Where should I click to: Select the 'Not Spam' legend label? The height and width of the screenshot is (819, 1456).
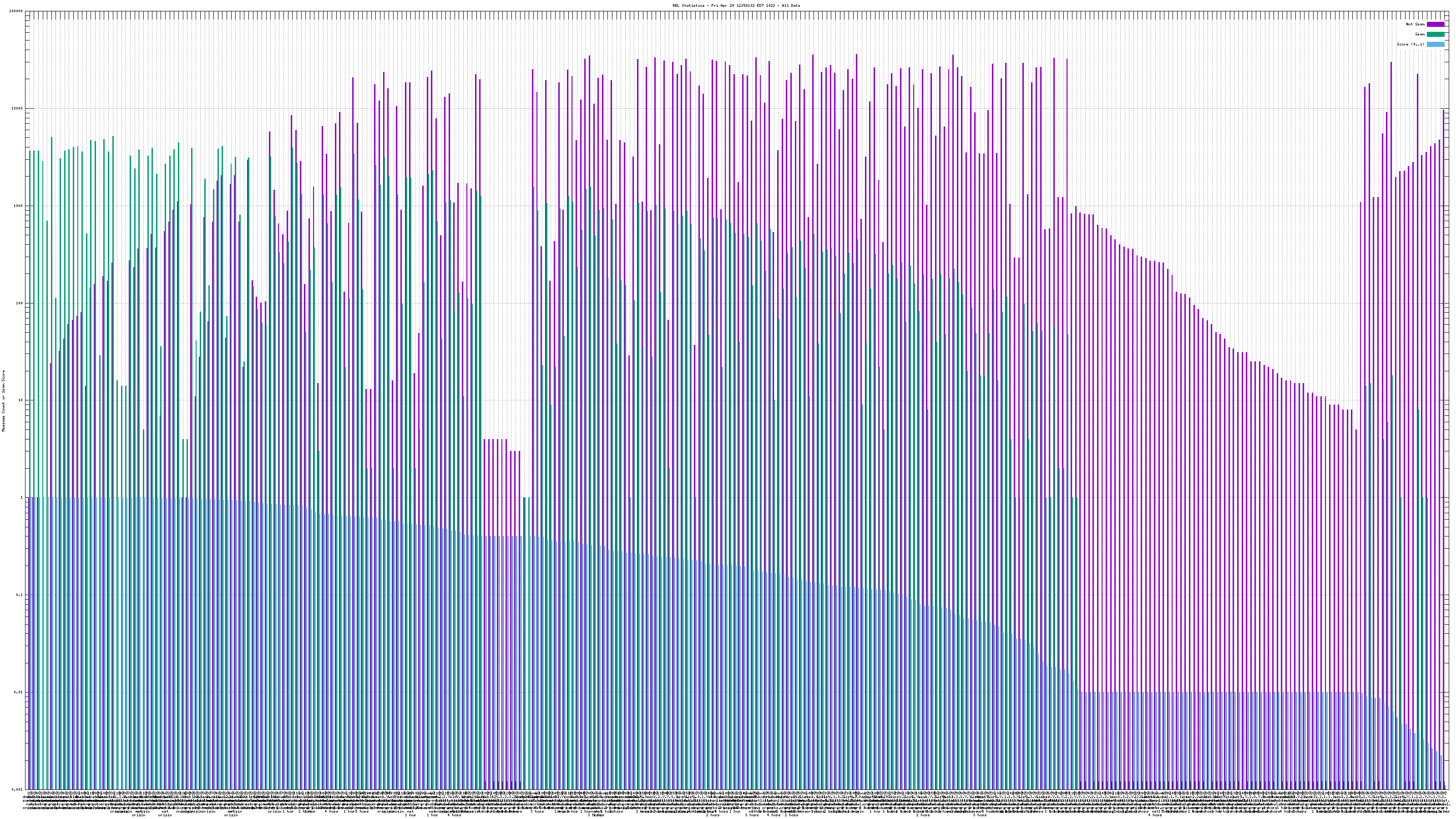(x=1416, y=24)
